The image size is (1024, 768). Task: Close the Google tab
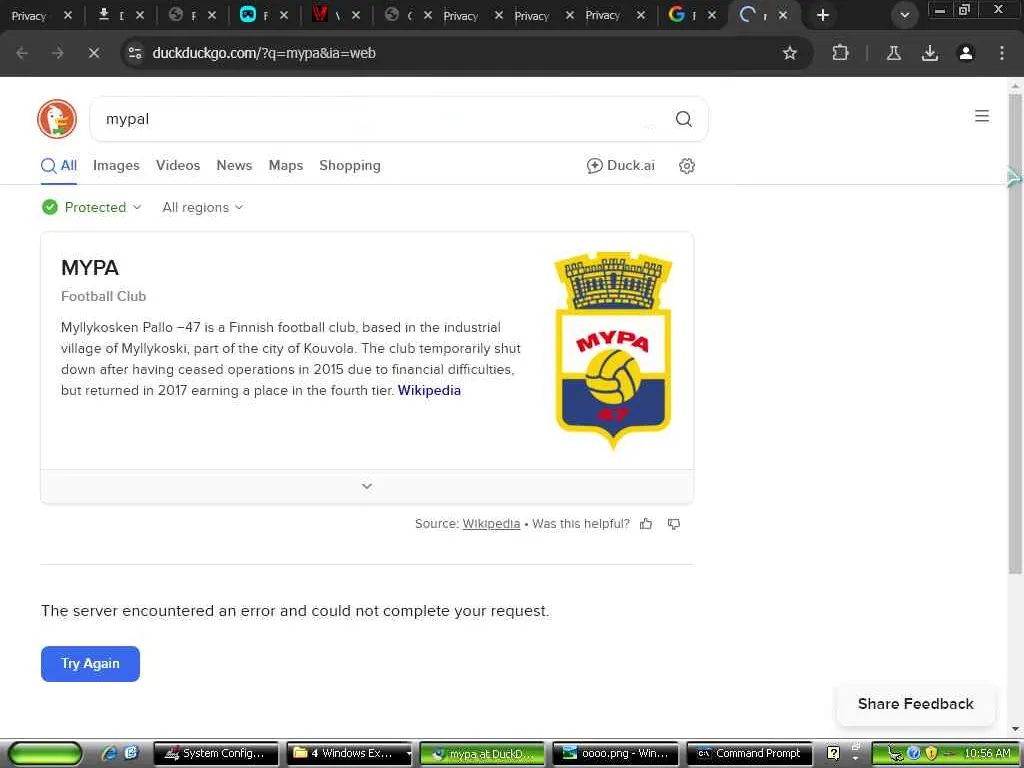tap(712, 15)
